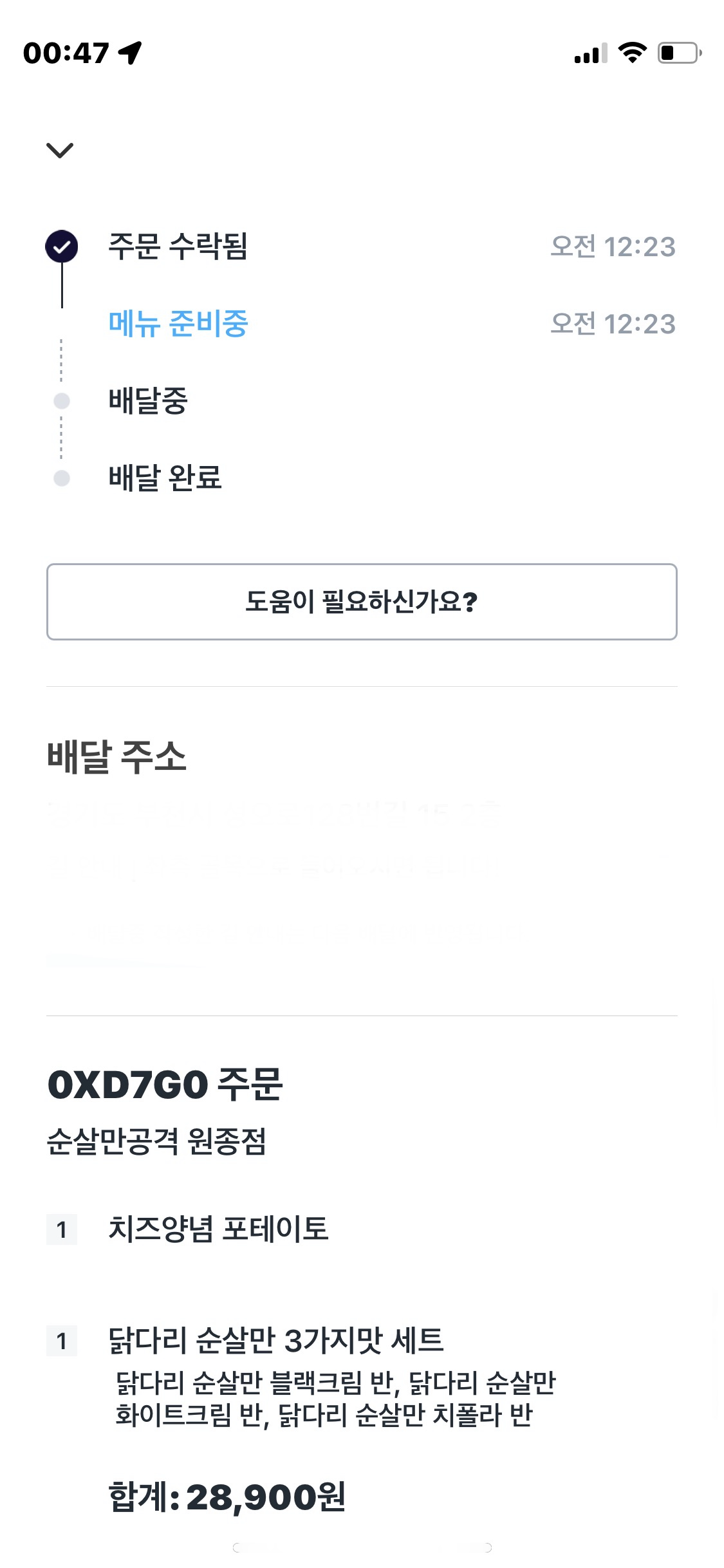Select the 닭다리 순살만 3가지맛 세트 item
The image size is (724, 1568).
[276, 1341]
